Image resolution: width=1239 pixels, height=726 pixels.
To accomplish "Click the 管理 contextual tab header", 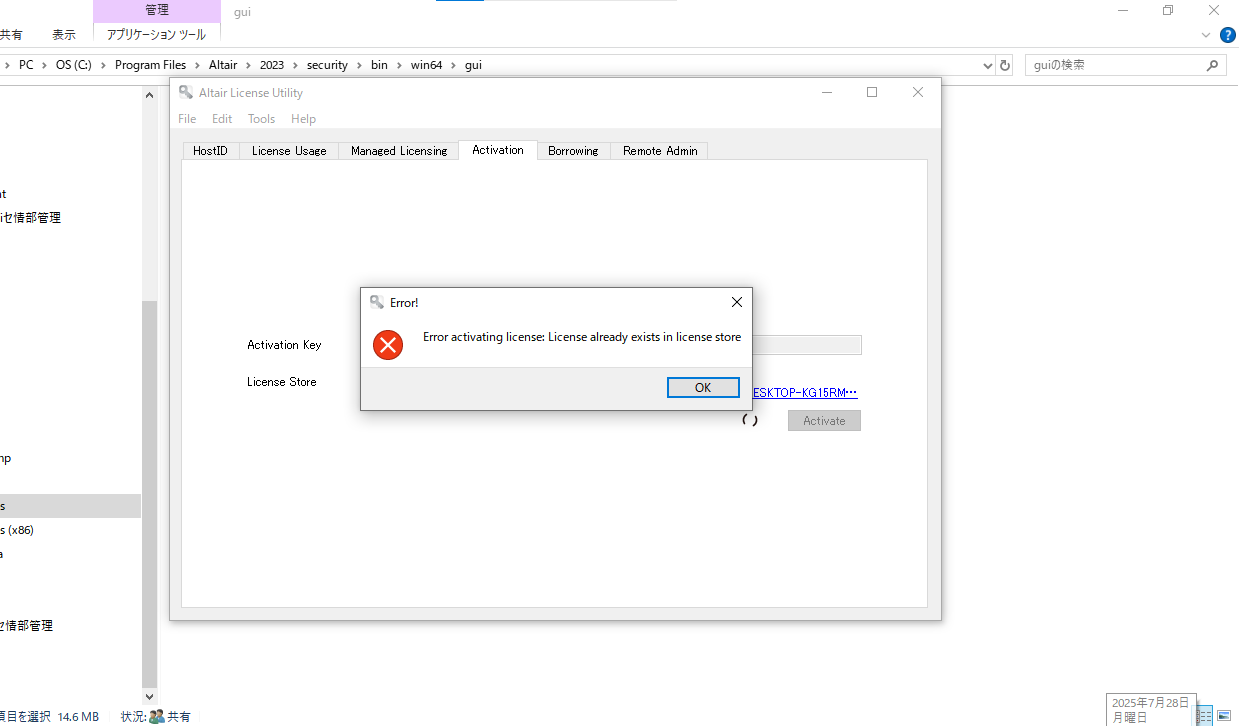I will point(157,10).
